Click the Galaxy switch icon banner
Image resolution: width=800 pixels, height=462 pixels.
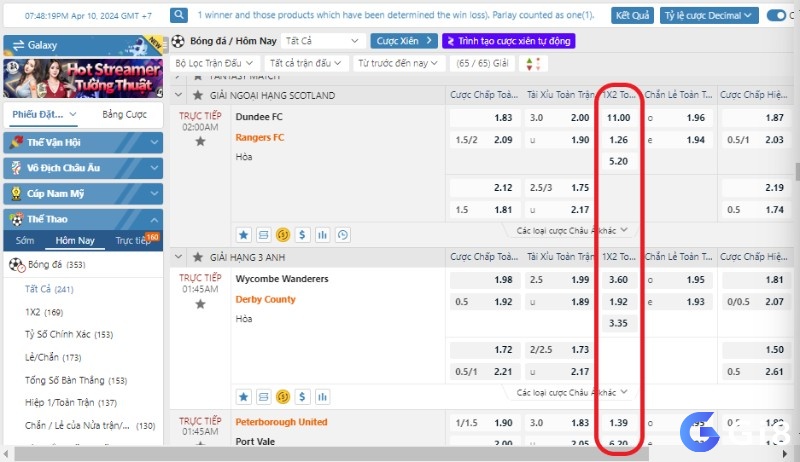(83, 45)
